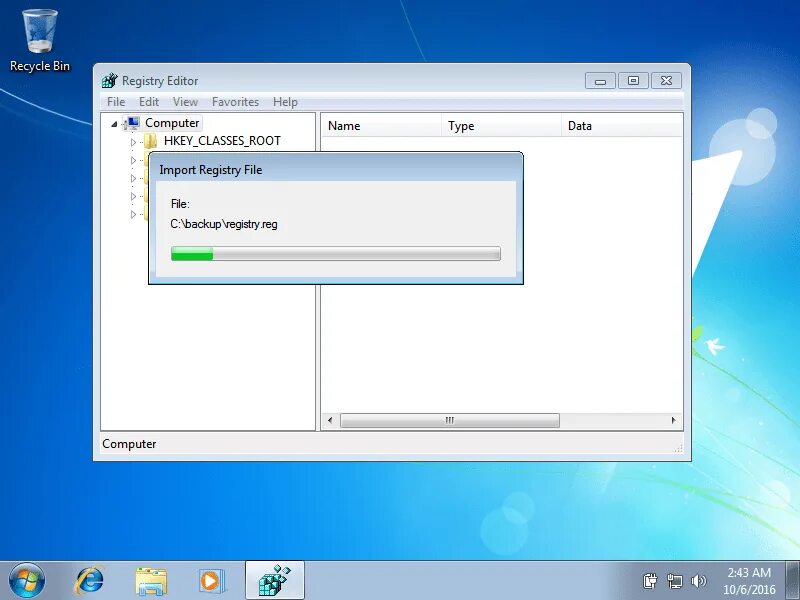
Task: Click the horizontal scrollbar thumb
Action: (x=449, y=420)
